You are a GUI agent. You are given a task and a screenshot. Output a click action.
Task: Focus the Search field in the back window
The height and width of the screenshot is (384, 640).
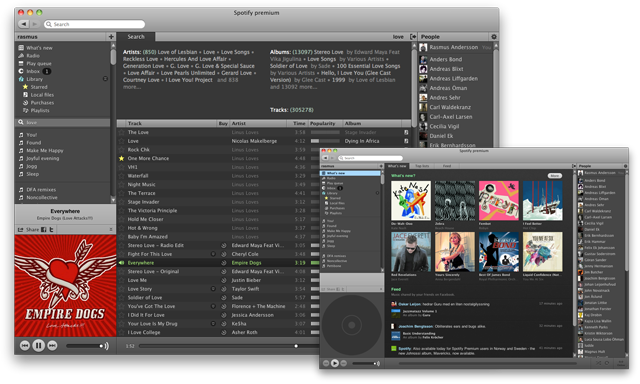tap(94, 24)
